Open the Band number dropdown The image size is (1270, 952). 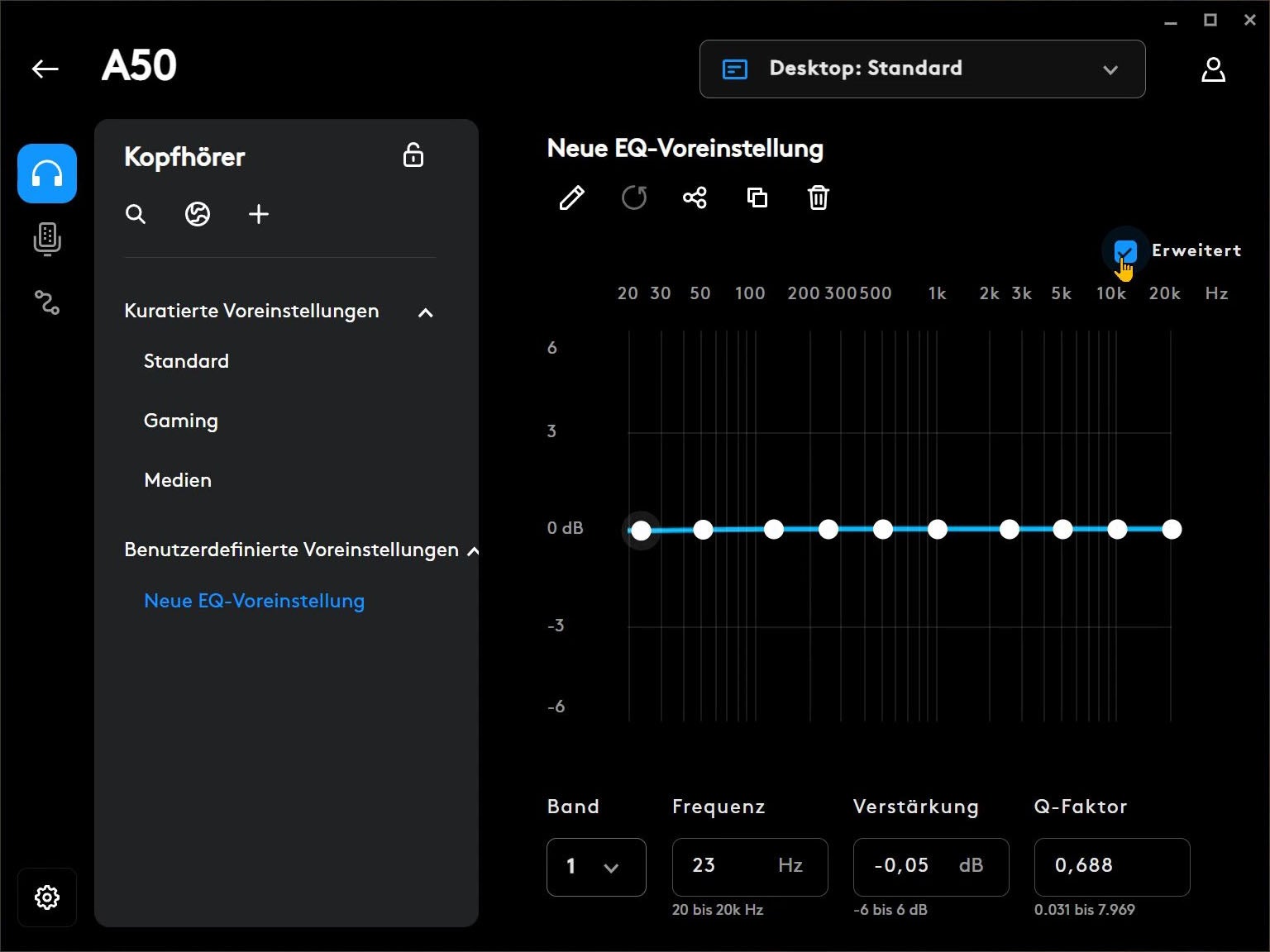pyautogui.click(x=595, y=867)
